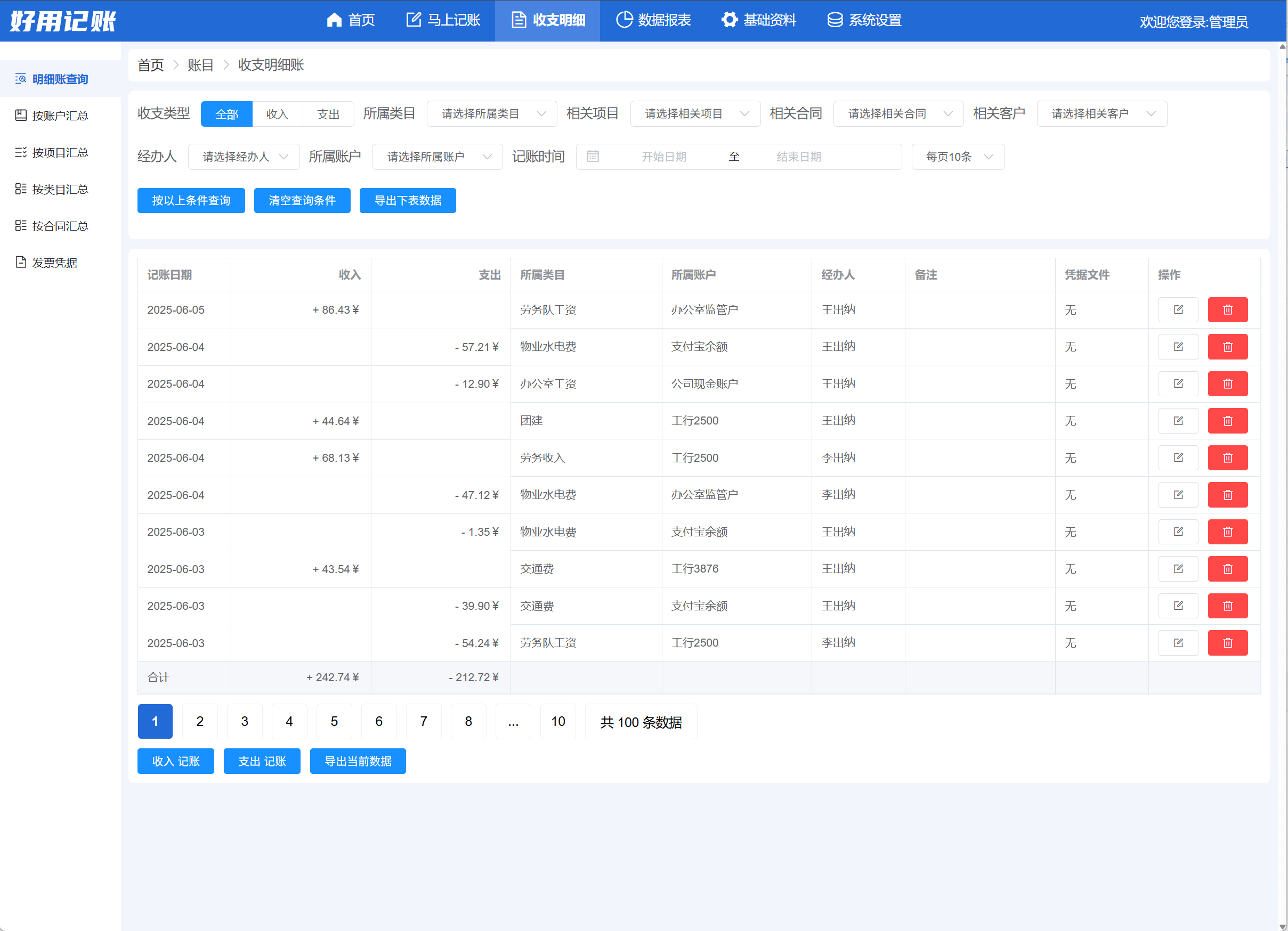Click 首页 breadcrumb link
This screenshot has height=931, width=1288.
click(x=150, y=66)
